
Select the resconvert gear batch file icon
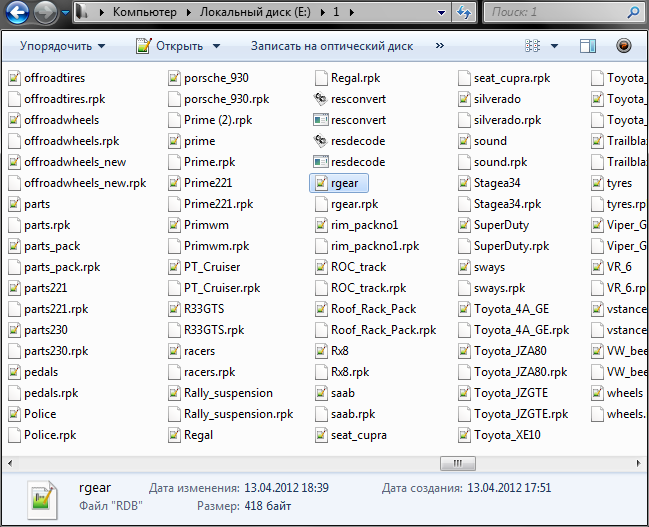pos(320,99)
